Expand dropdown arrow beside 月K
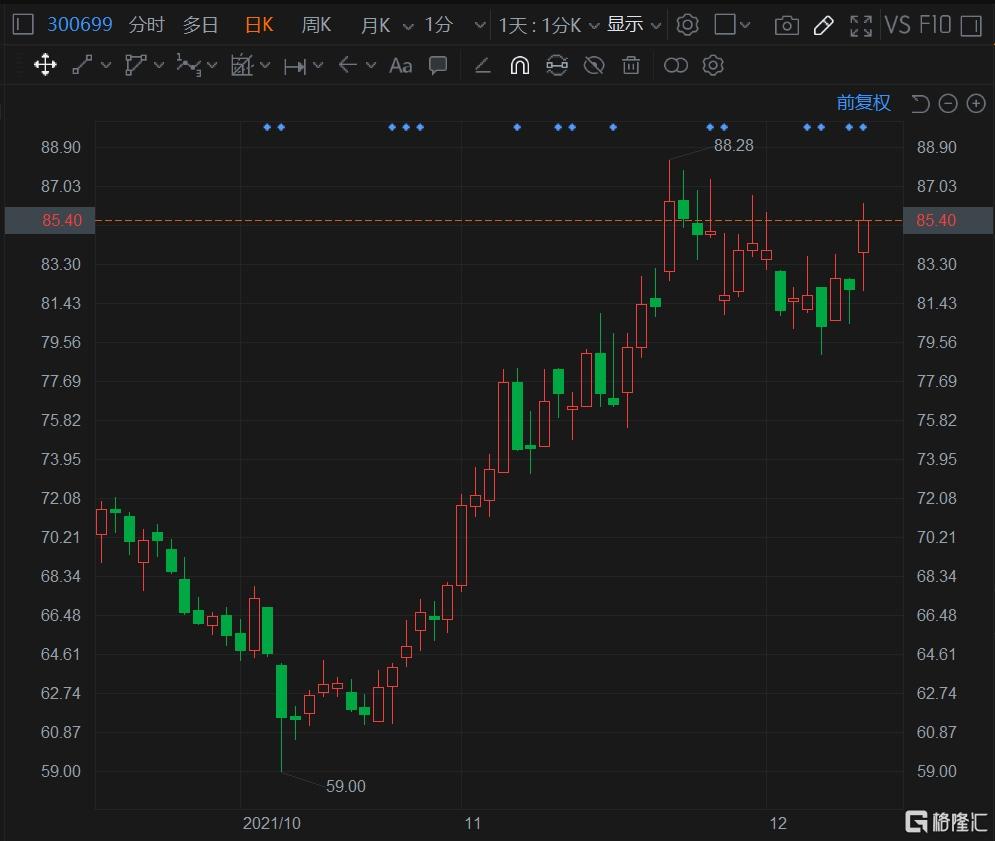995x841 pixels. 408,26
